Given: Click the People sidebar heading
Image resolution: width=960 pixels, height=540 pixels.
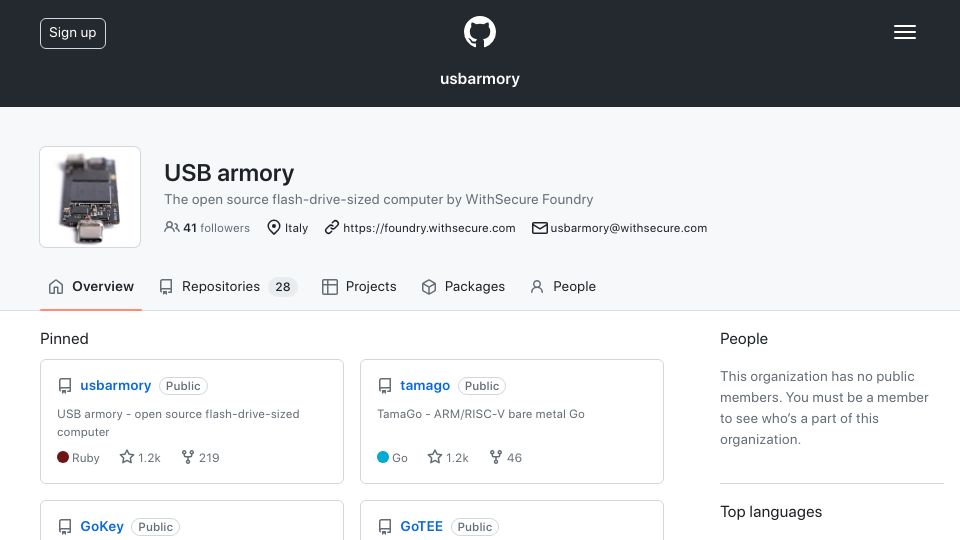Looking at the screenshot, I should click(743, 339).
